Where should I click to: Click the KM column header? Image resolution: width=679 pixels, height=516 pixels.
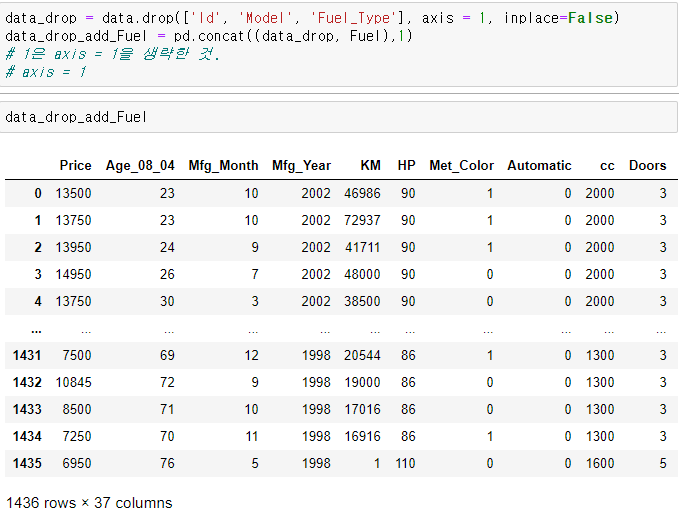tap(370, 165)
